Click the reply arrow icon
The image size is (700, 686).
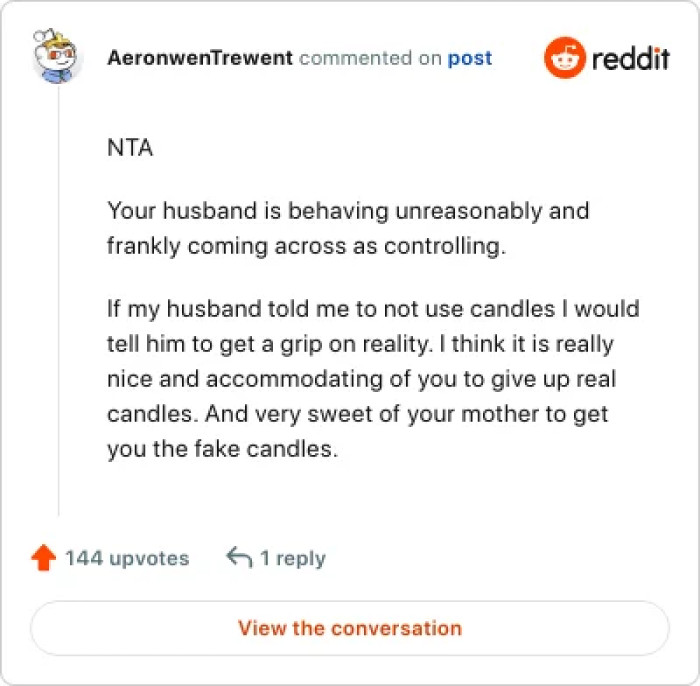coord(238,558)
